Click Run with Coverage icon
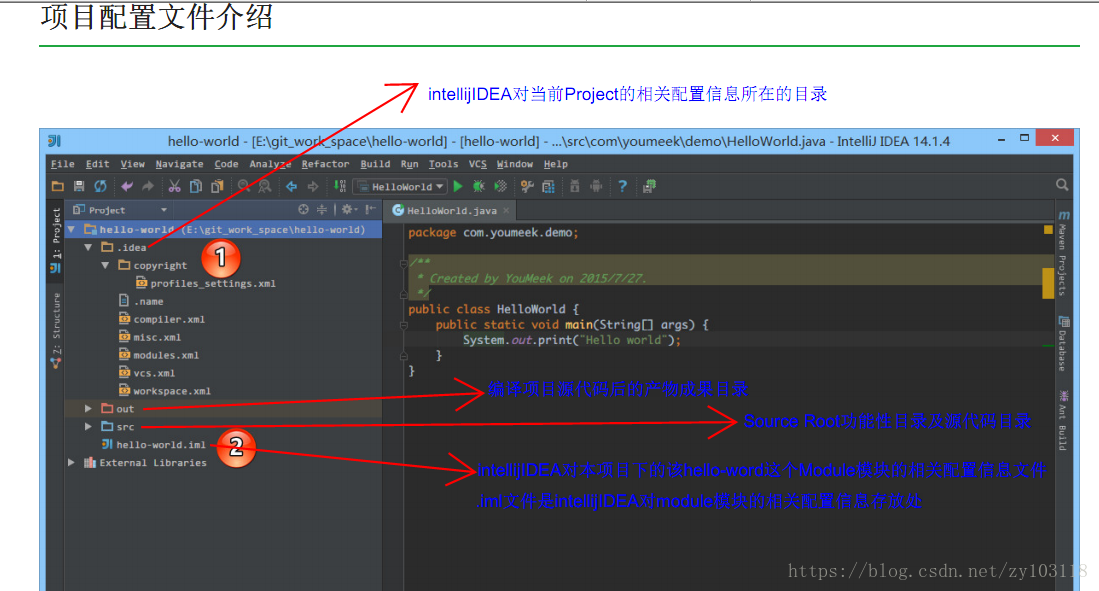The height and width of the screenshot is (591, 1099). [500, 186]
